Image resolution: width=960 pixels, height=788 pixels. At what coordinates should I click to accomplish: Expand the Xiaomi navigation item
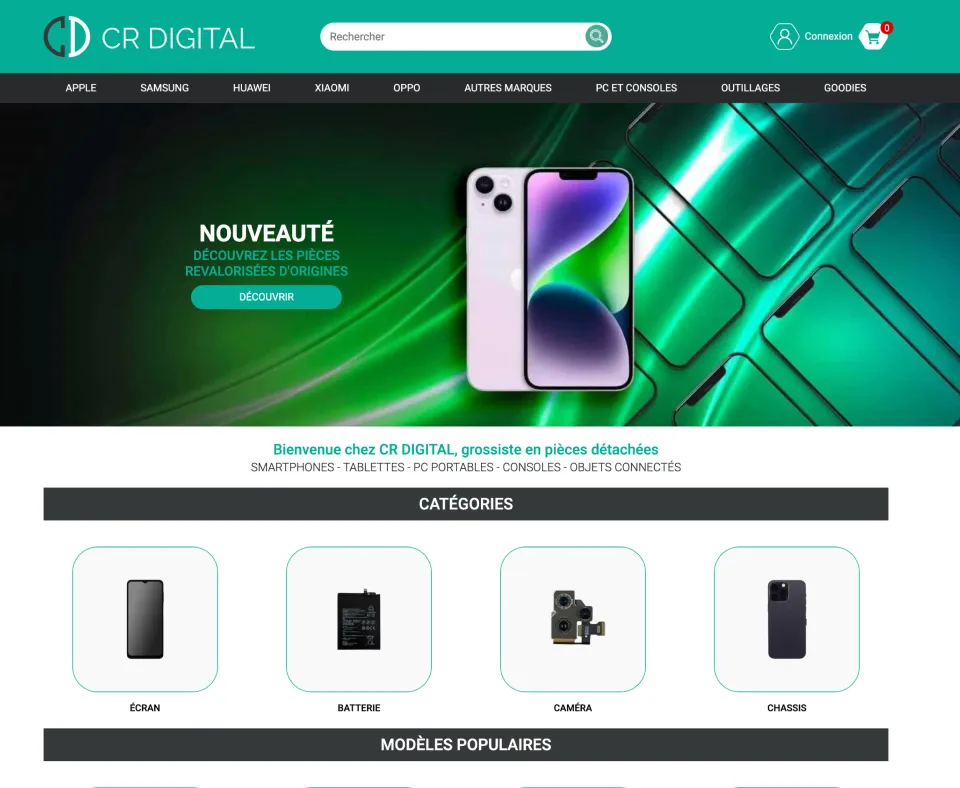pos(332,88)
